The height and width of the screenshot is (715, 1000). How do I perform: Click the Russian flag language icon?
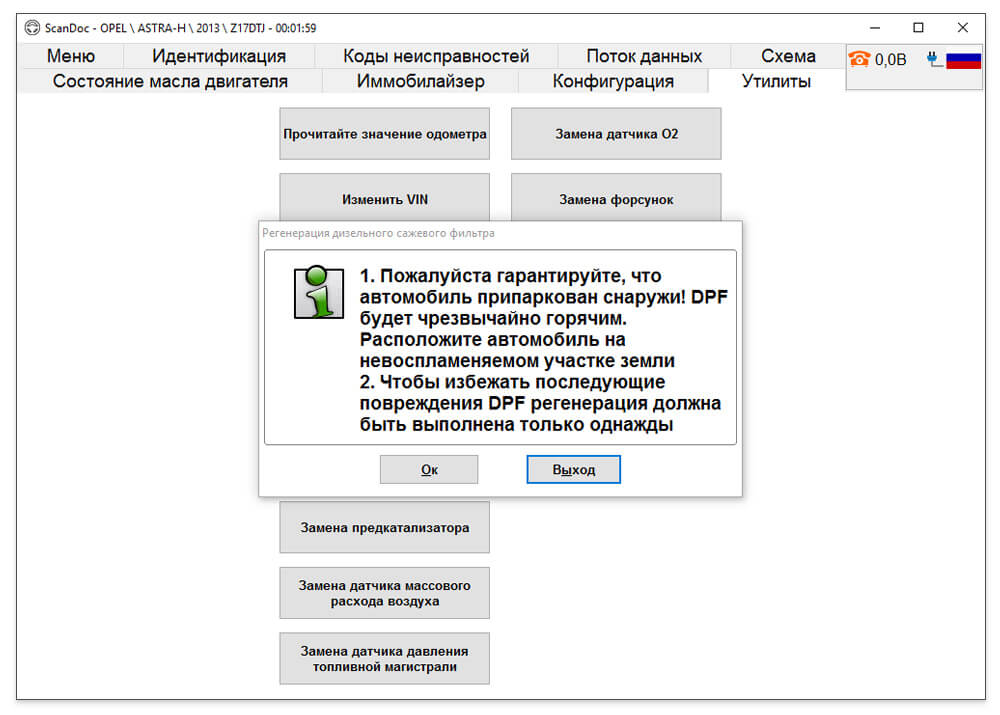(963, 60)
